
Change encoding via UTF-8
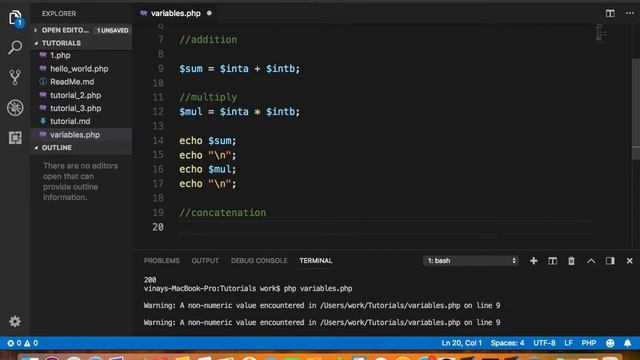point(544,343)
